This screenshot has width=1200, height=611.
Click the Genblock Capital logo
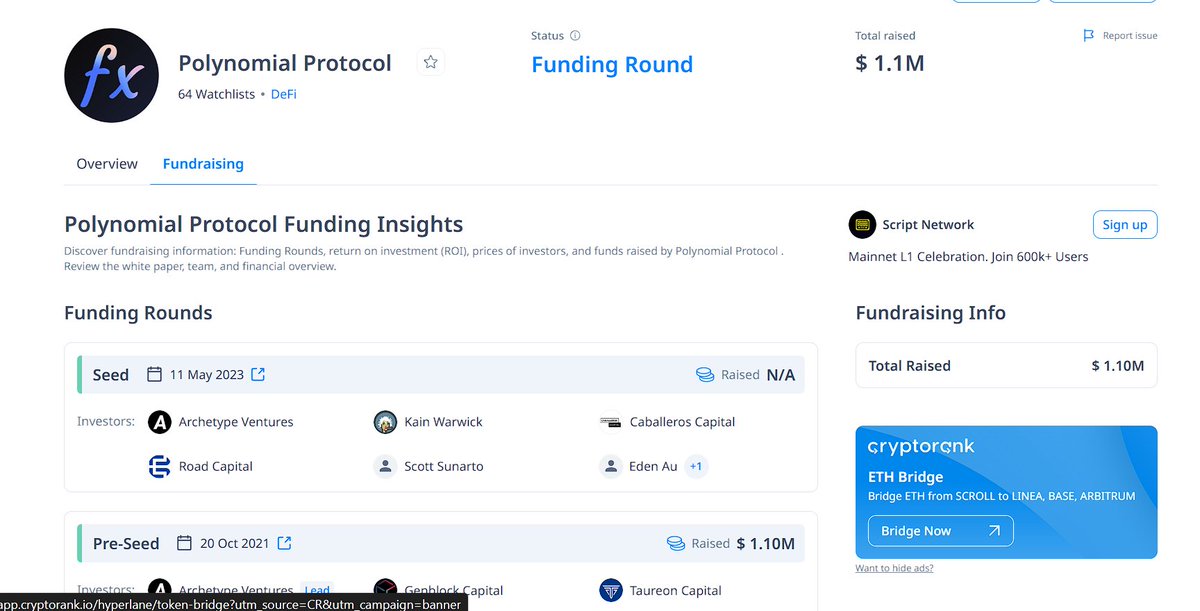tap(385, 590)
